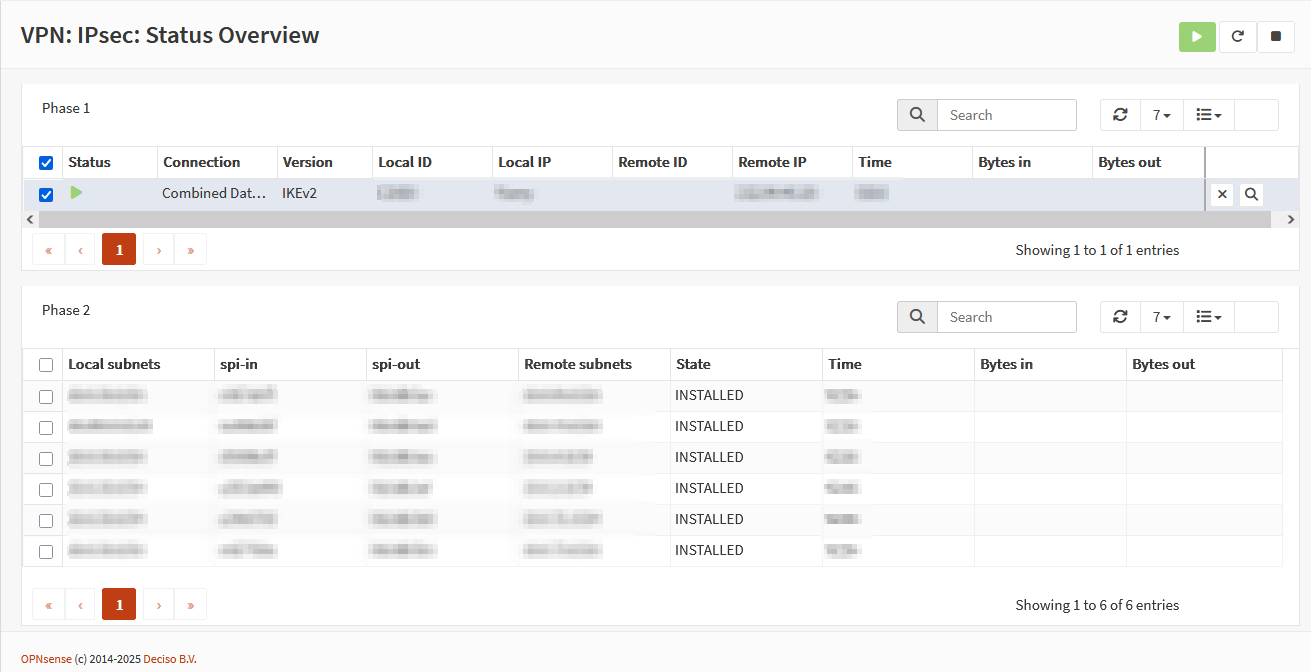Disconnect the Combined Dat... tunnel via X icon
Screen dimensions: 1311x672
(x=1221, y=195)
